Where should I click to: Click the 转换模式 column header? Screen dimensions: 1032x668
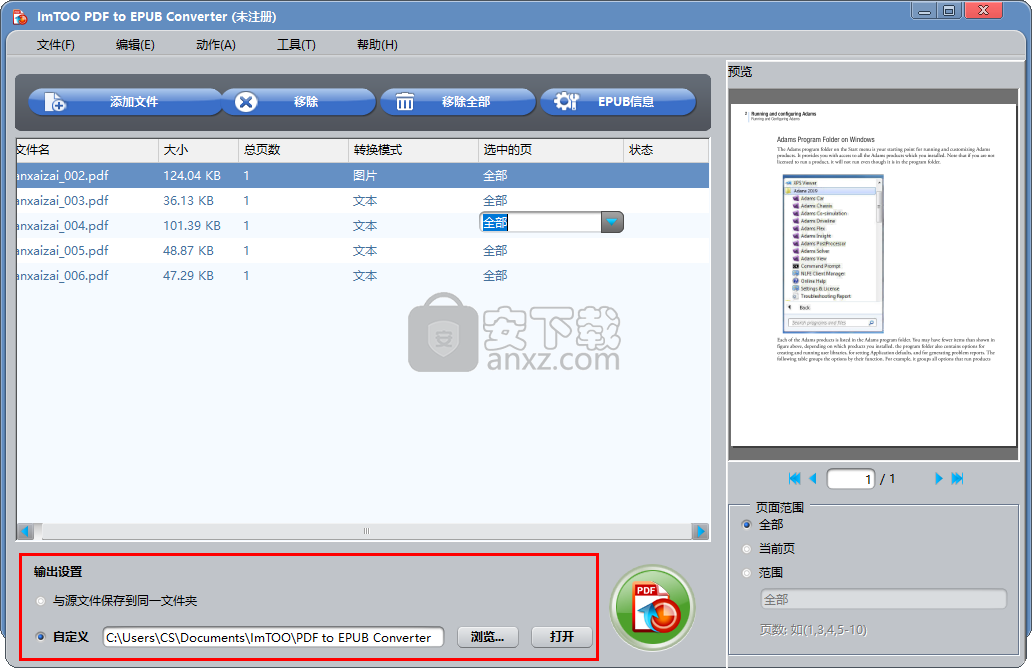coord(413,150)
